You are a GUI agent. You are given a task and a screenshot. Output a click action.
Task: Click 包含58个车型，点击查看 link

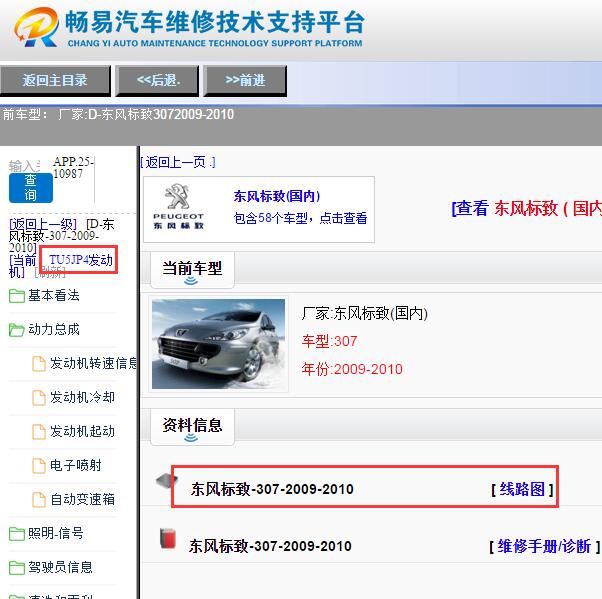(x=300, y=218)
